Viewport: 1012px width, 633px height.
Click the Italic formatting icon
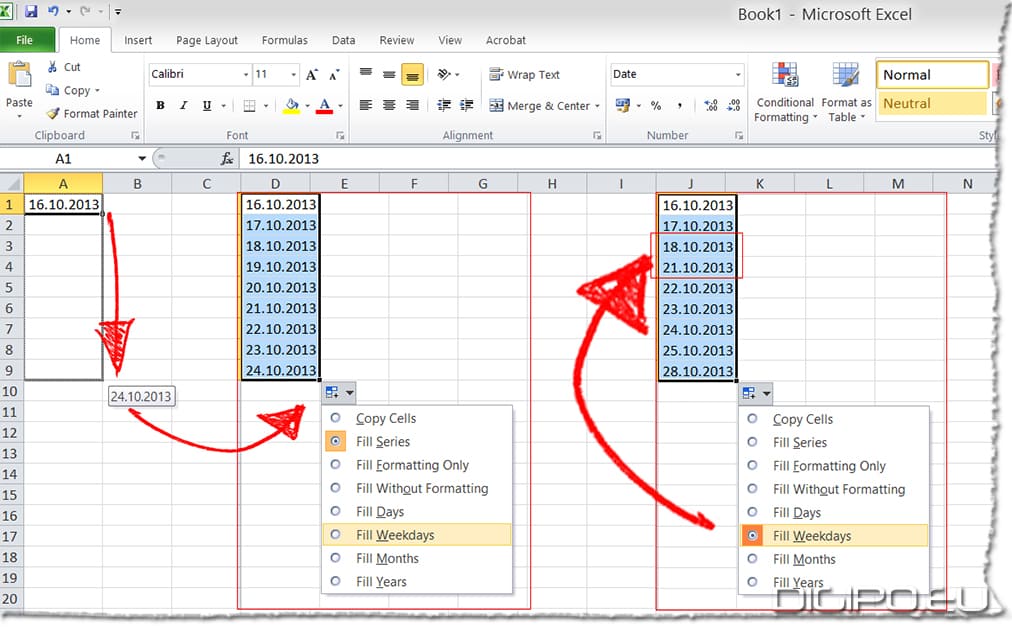tap(184, 106)
